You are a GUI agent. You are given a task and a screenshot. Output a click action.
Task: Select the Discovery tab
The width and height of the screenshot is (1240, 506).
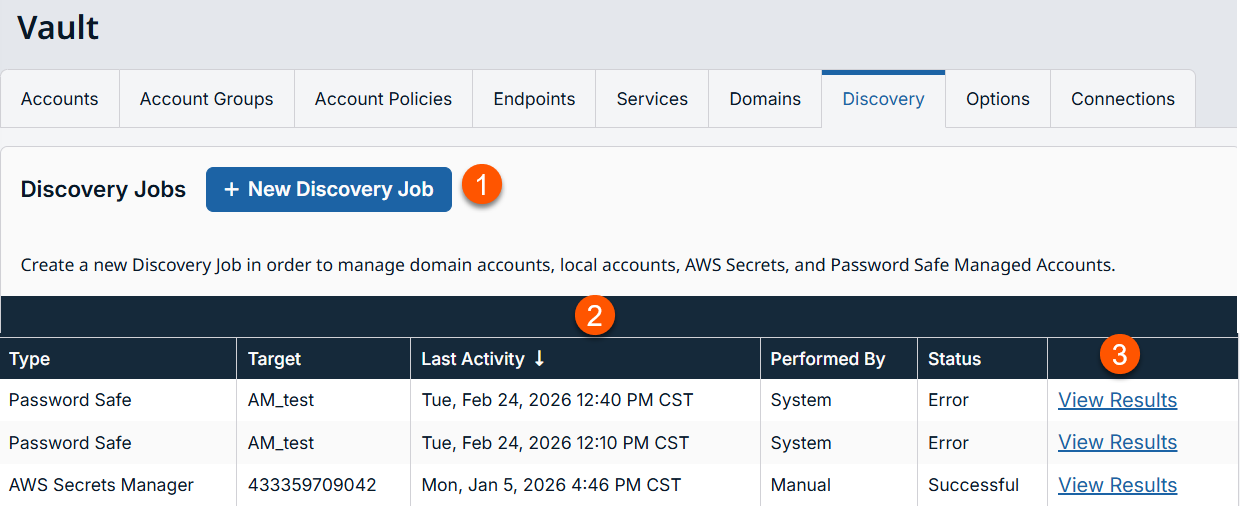[x=883, y=99]
